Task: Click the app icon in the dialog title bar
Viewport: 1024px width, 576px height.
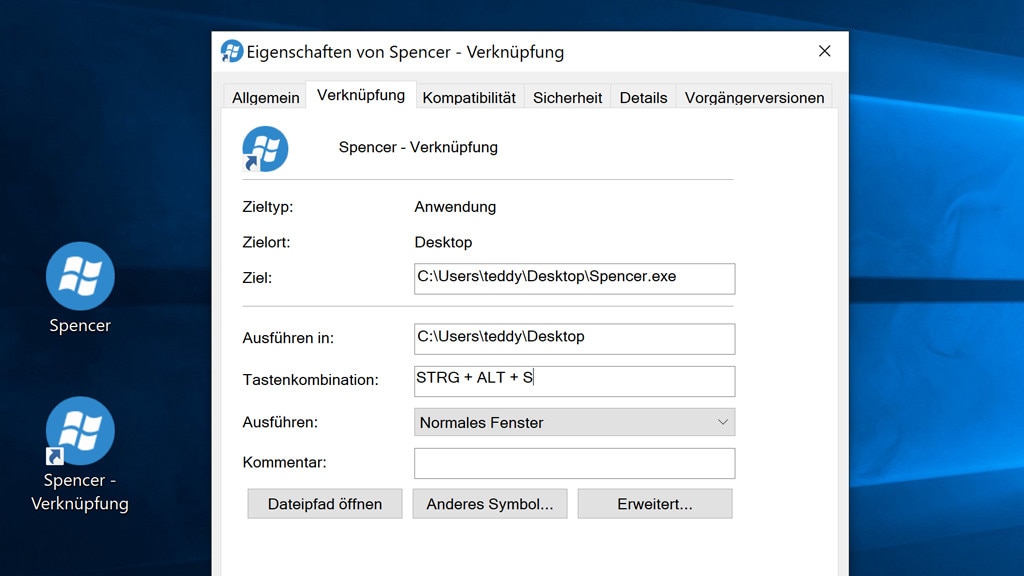Action: 231,51
